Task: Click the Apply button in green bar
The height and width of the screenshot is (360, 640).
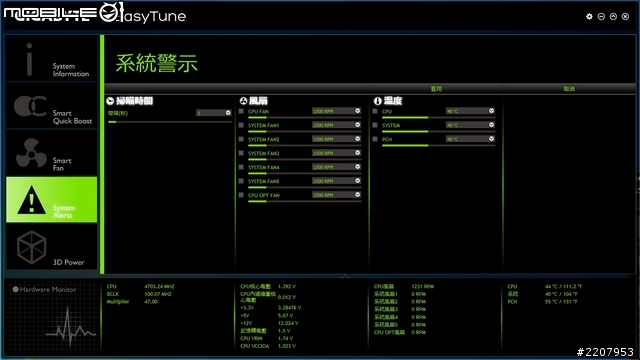Action: 436,89
